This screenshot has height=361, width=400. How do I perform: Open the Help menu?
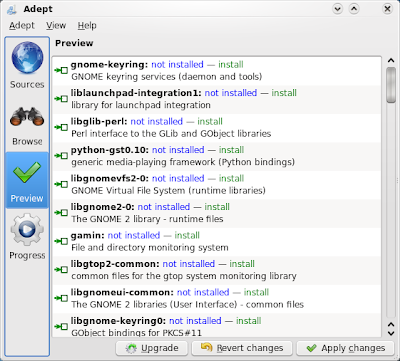pos(87,26)
